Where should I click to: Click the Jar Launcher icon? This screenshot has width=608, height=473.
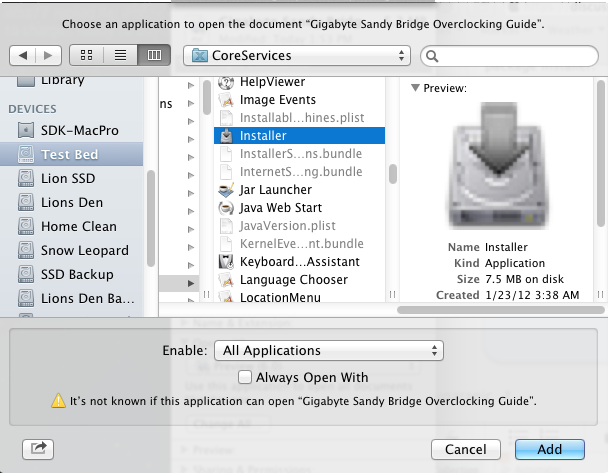pos(226,190)
